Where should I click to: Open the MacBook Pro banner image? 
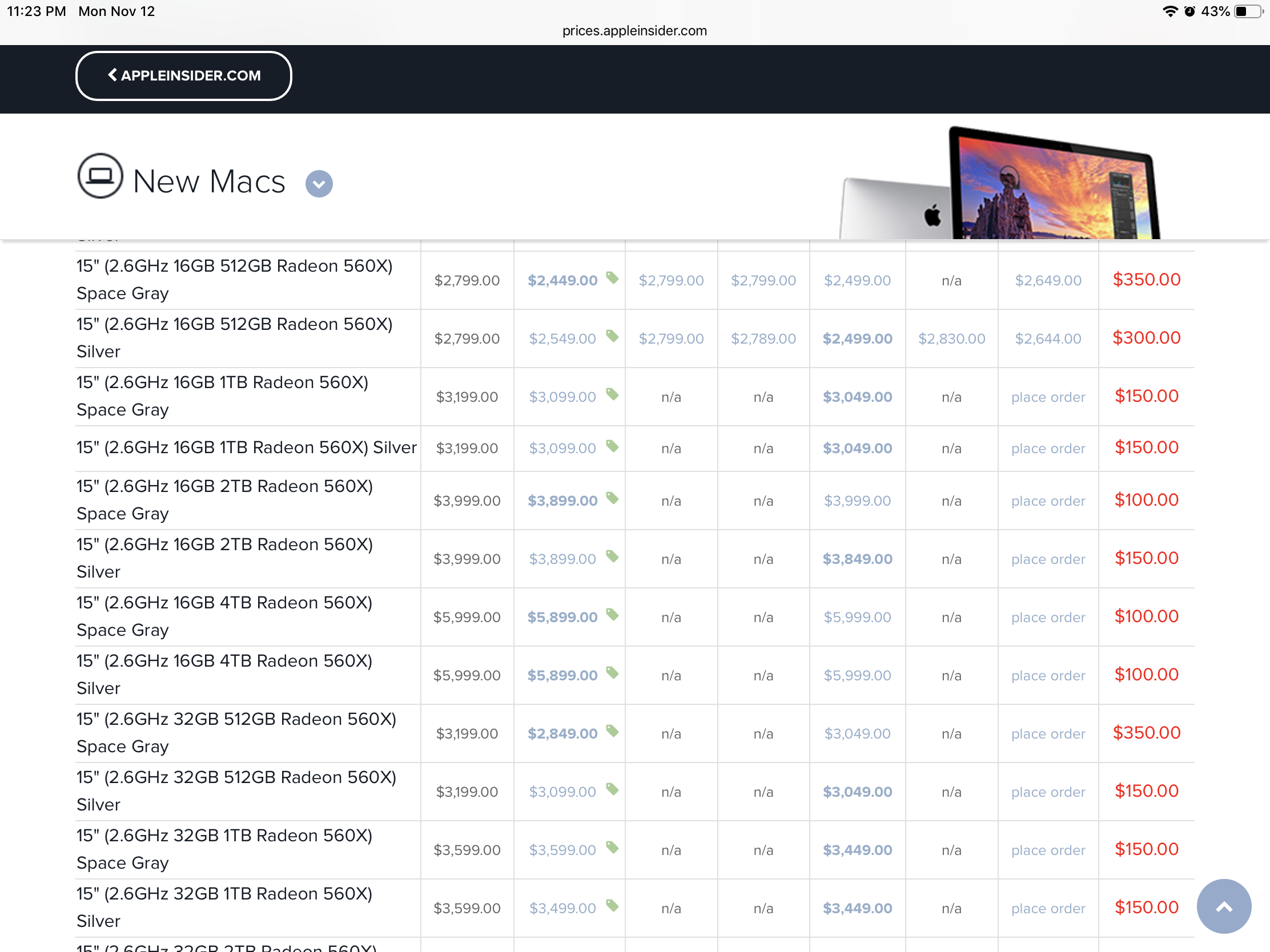(999, 183)
